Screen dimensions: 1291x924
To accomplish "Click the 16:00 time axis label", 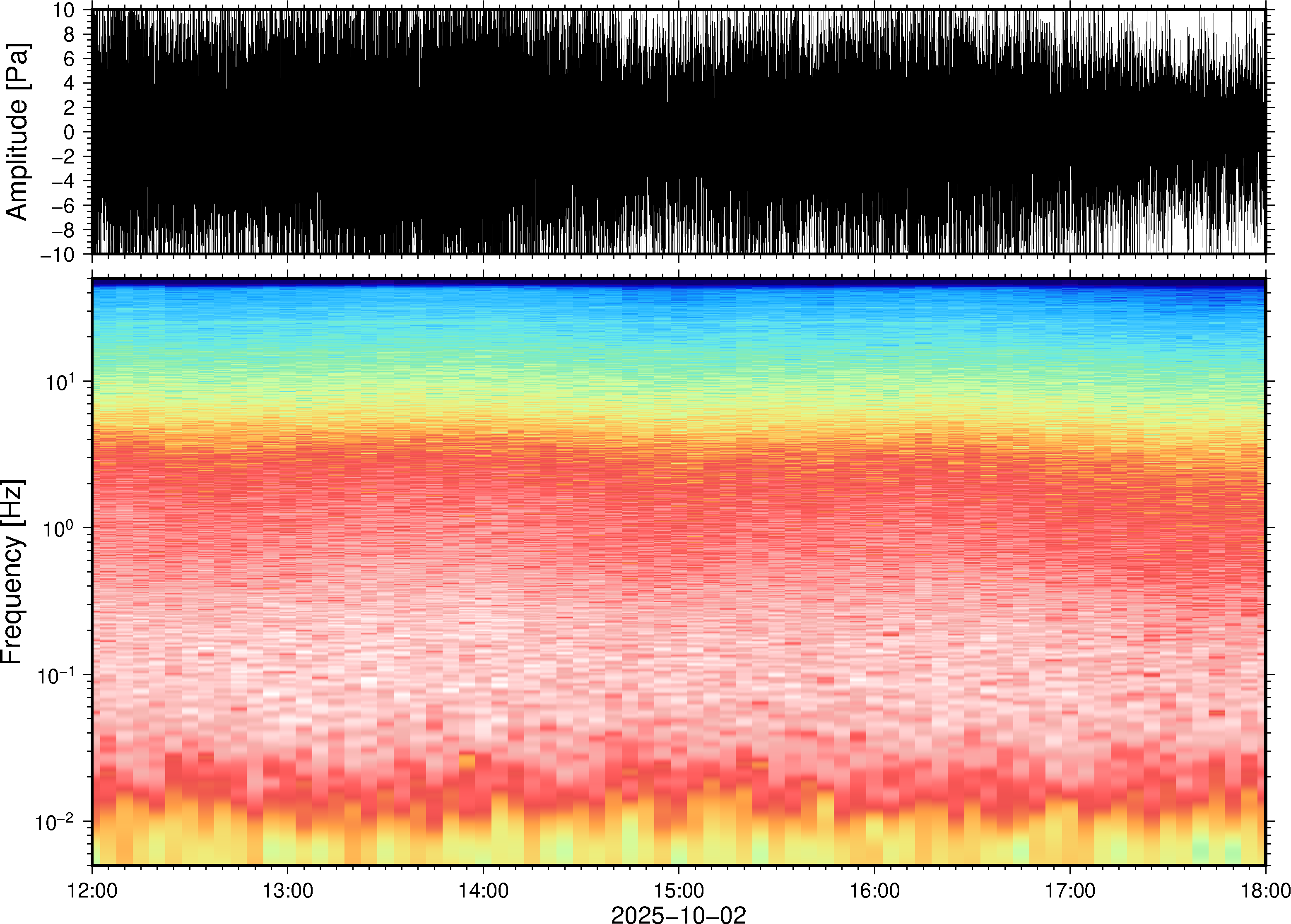I will [x=874, y=890].
